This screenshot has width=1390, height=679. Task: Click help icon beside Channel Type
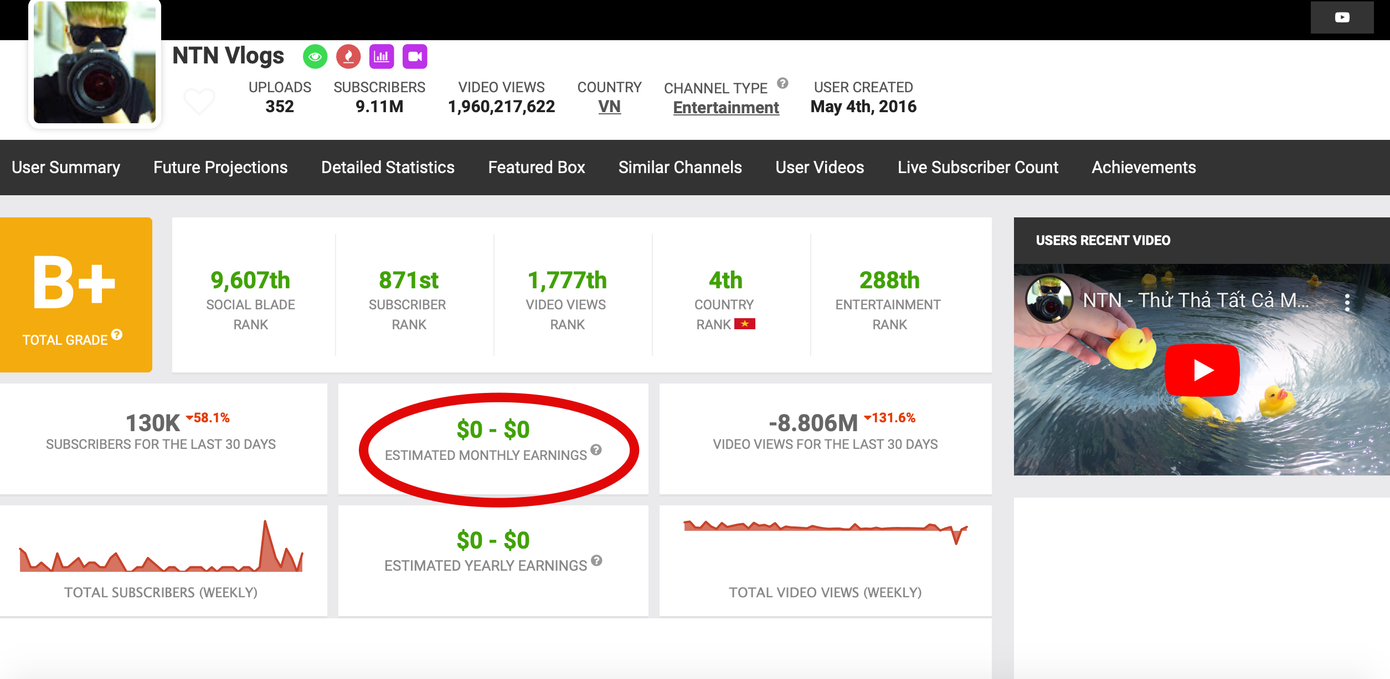(782, 84)
